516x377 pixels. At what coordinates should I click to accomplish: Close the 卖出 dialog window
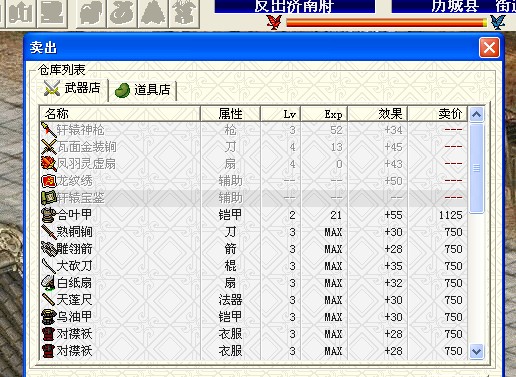tap(489, 48)
